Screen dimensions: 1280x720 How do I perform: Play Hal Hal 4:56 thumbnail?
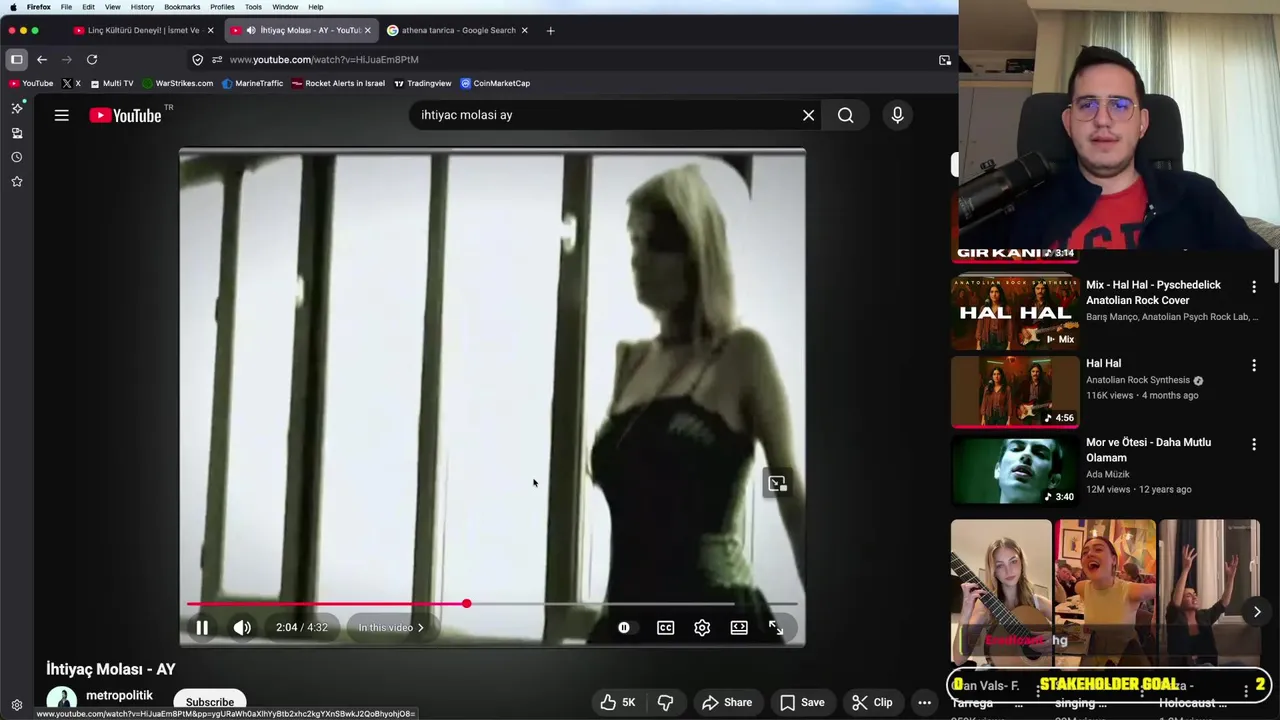pos(1015,391)
